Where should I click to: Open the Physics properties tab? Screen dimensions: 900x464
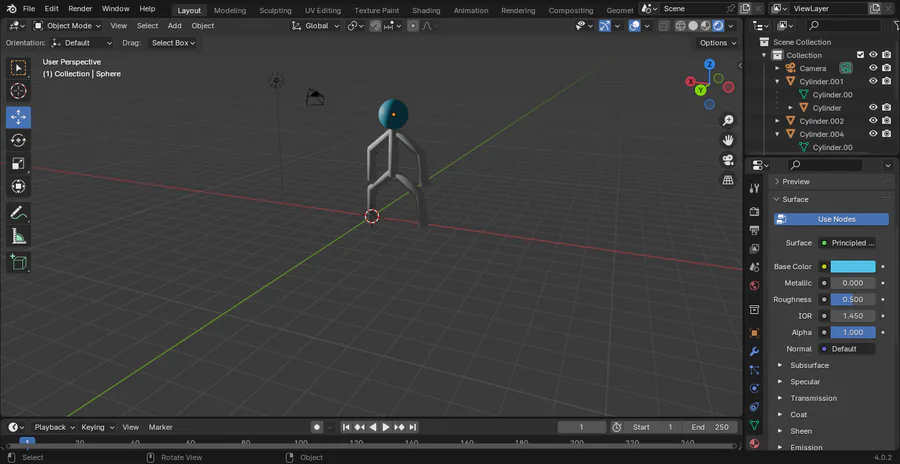[755, 388]
